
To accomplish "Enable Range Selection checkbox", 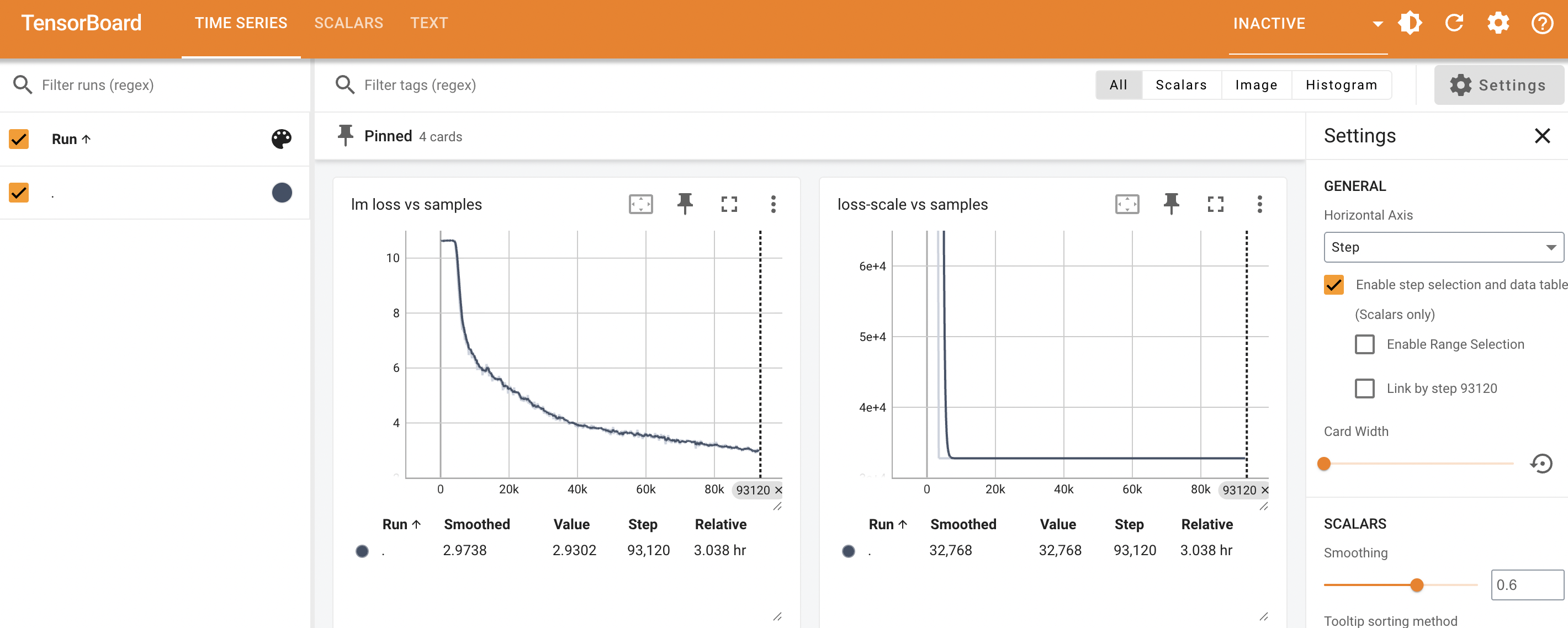I will pyautogui.click(x=1364, y=344).
